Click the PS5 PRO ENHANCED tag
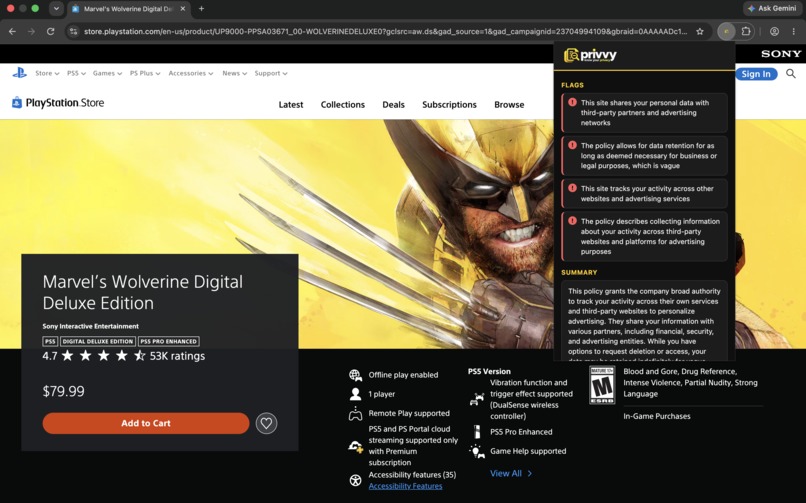The height and width of the screenshot is (503, 806). [x=169, y=341]
